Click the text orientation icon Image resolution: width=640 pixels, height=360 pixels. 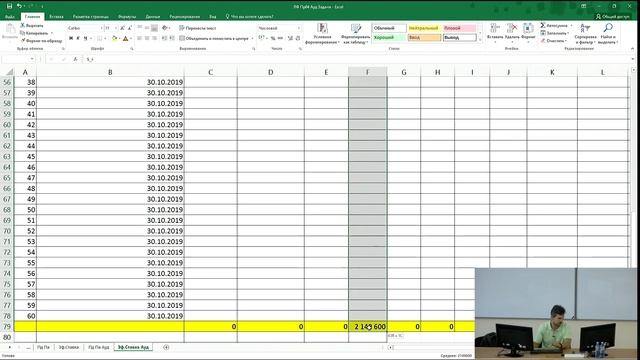pyautogui.click(x=165, y=28)
